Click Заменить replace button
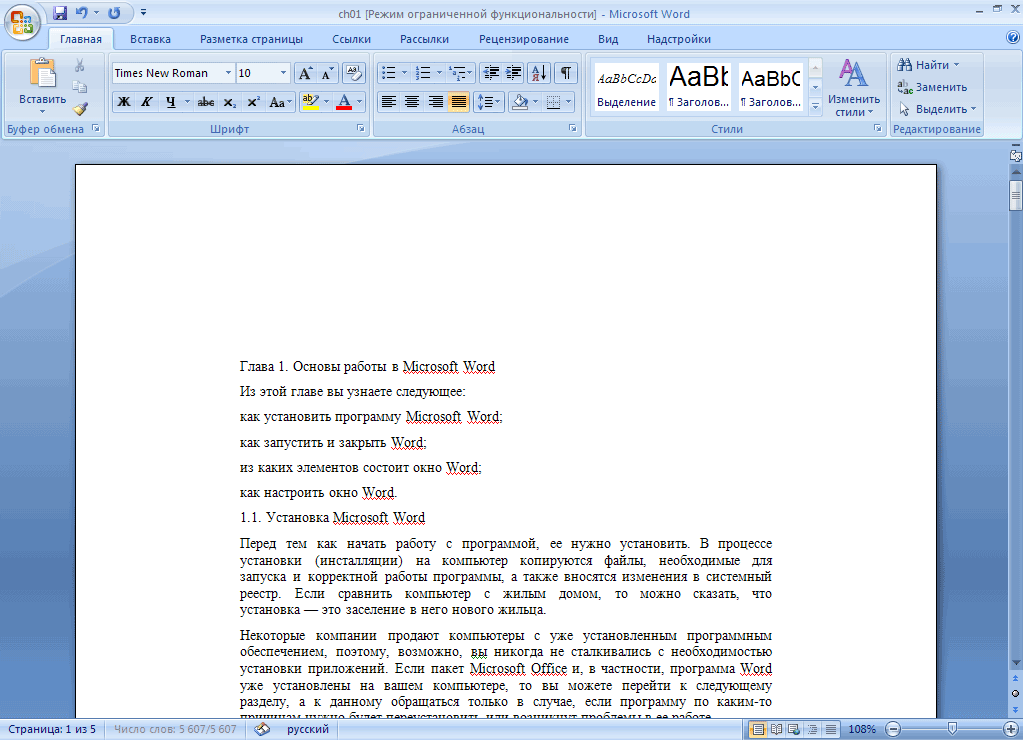The height and width of the screenshot is (740, 1023). 933,87
